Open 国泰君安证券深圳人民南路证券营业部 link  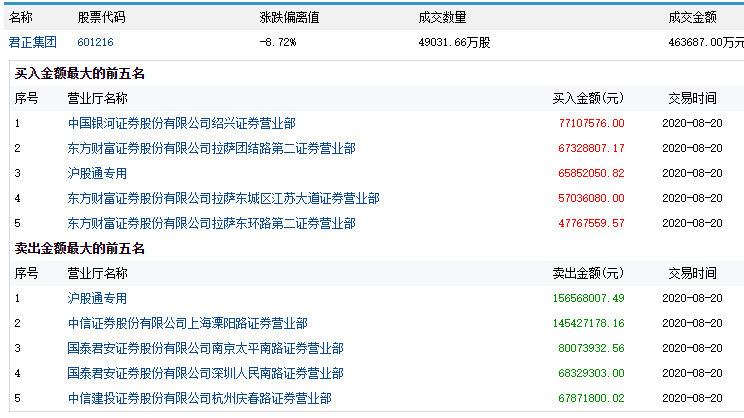(x=205, y=373)
